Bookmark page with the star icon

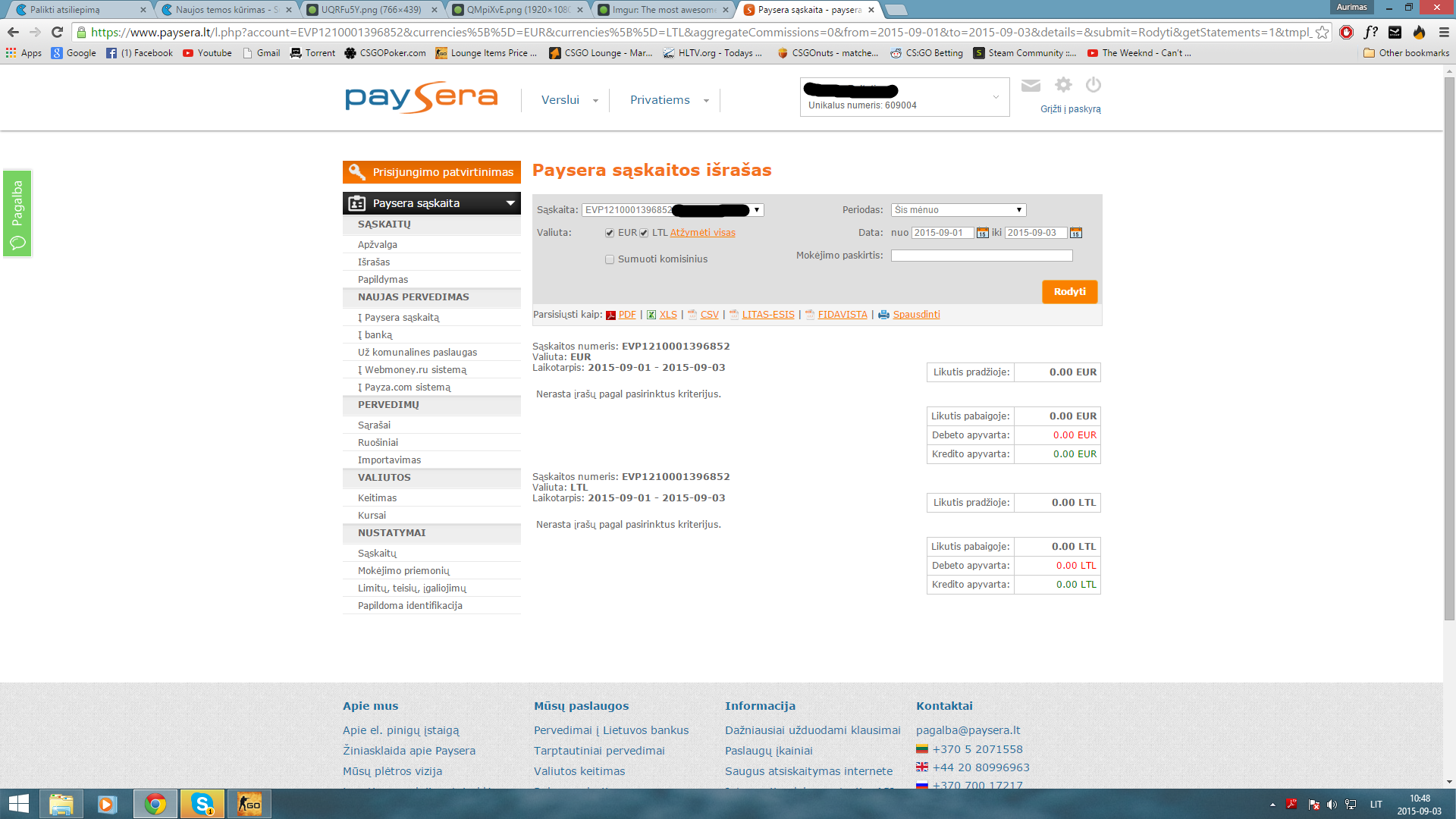(x=1322, y=32)
